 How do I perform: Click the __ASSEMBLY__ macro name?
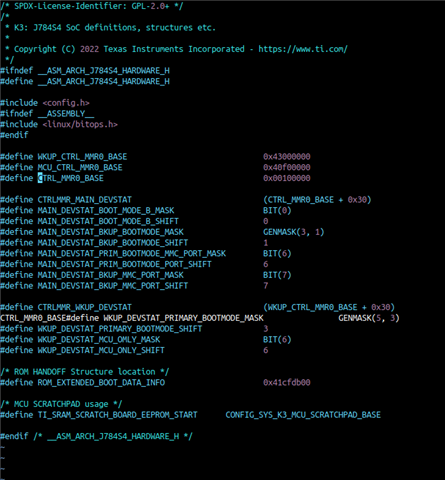(66, 114)
